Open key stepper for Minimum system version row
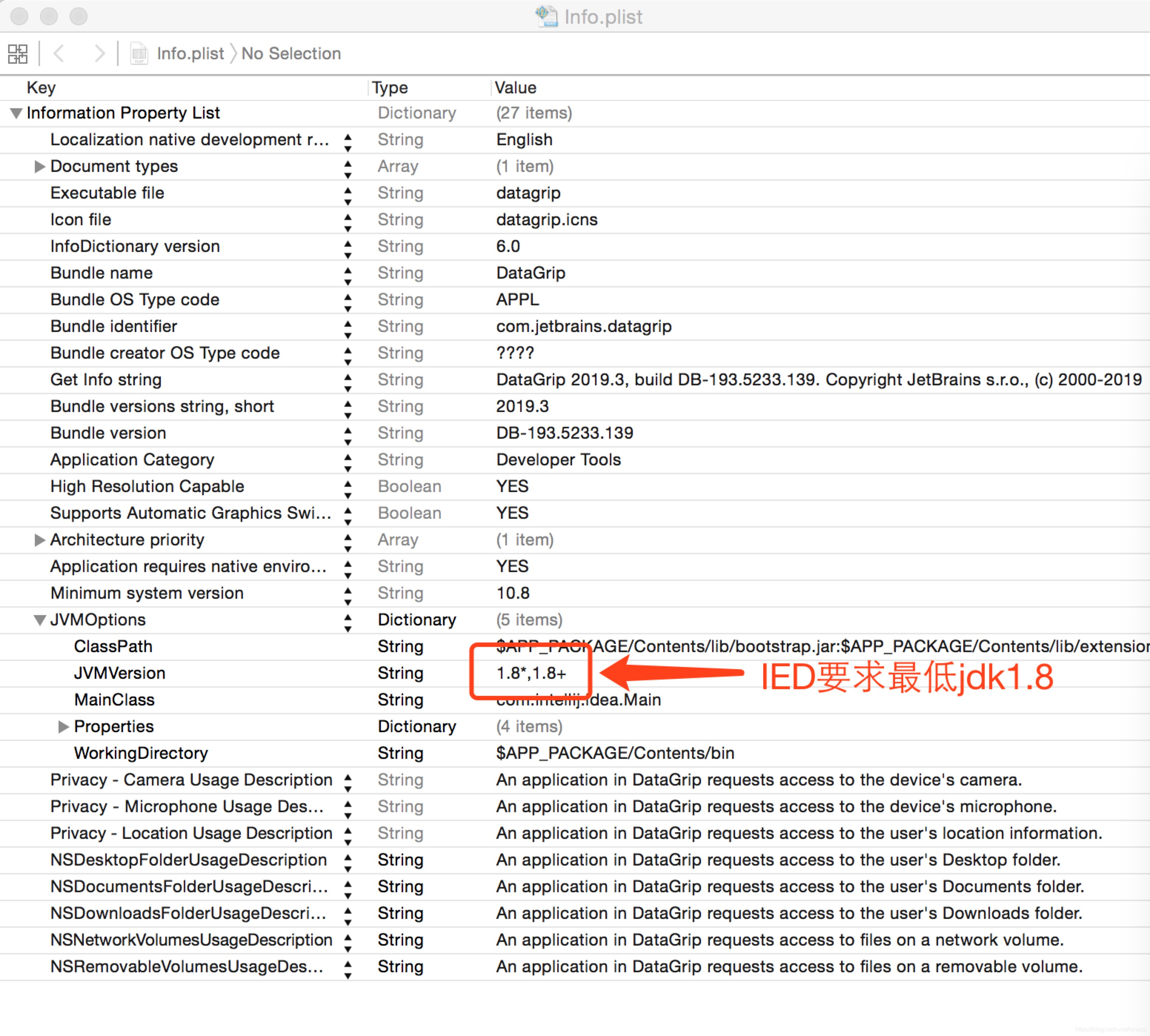1150x1036 pixels. (x=348, y=597)
